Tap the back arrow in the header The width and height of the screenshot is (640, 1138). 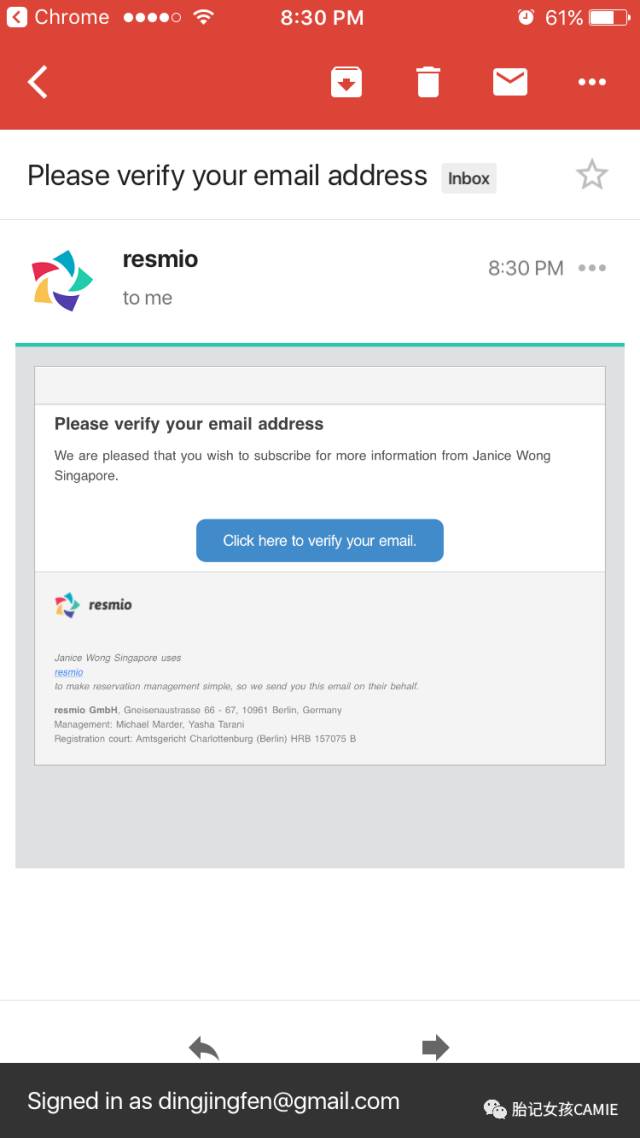[38, 82]
